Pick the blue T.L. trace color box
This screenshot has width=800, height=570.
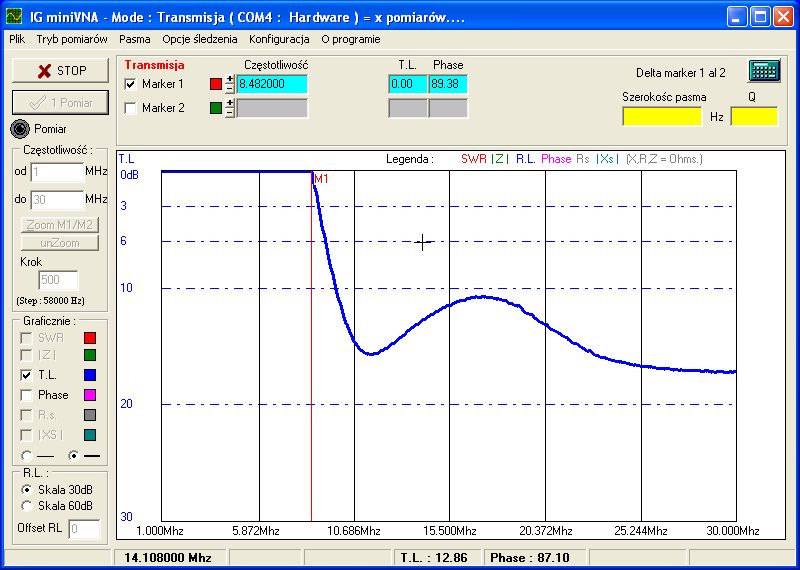[89, 376]
